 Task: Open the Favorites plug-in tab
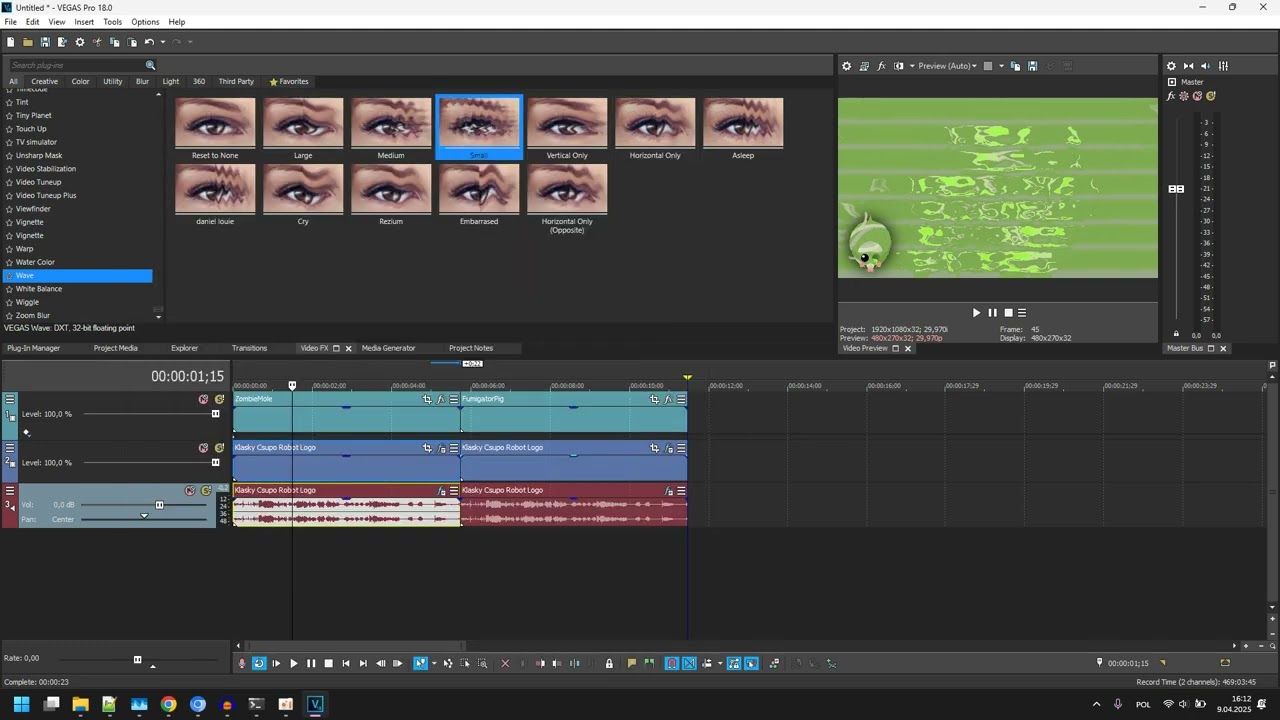tap(289, 82)
